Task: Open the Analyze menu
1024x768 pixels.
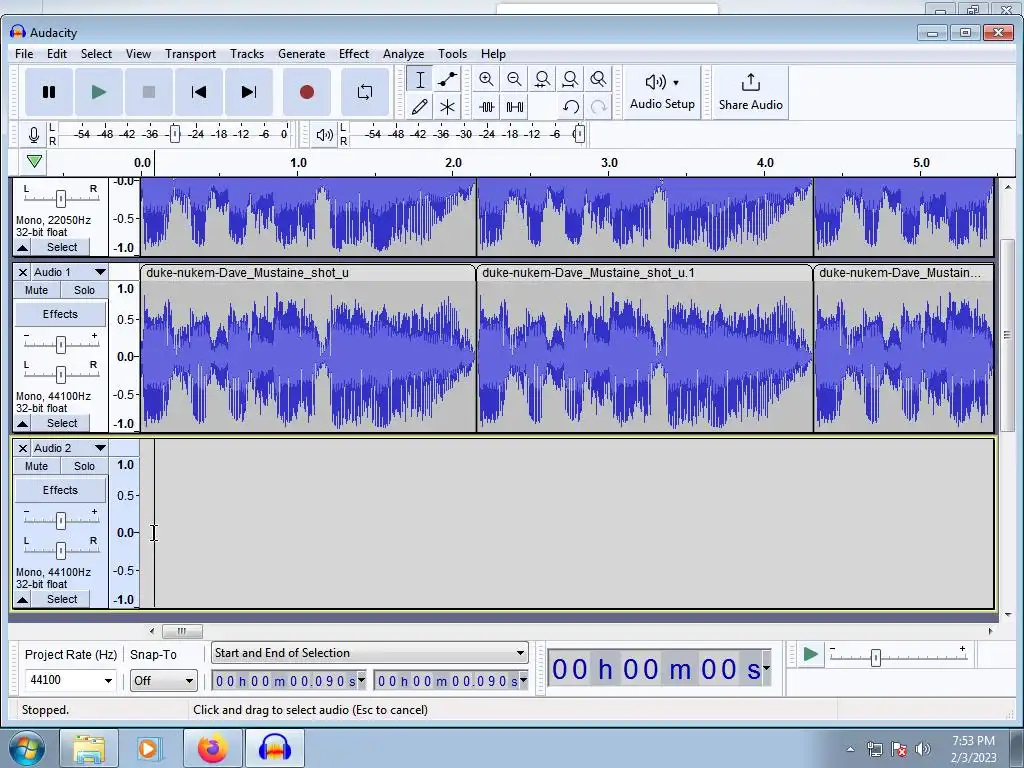Action: point(403,54)
